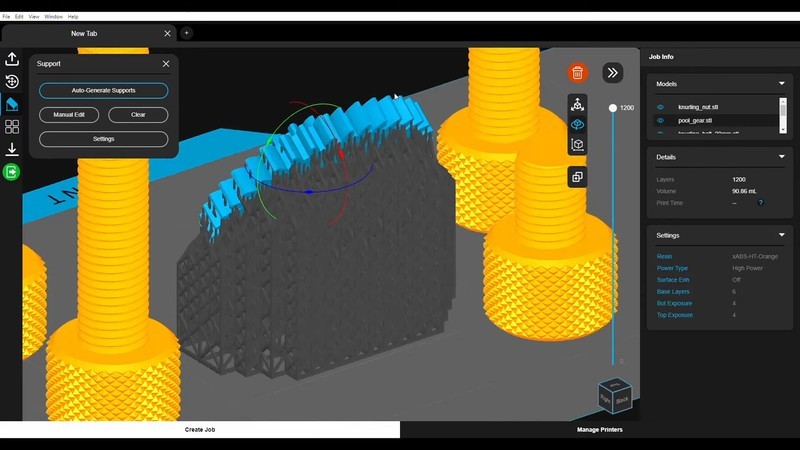800x450 pixels.
Task: Click the Back face of orientation cube
Action: 622,399
